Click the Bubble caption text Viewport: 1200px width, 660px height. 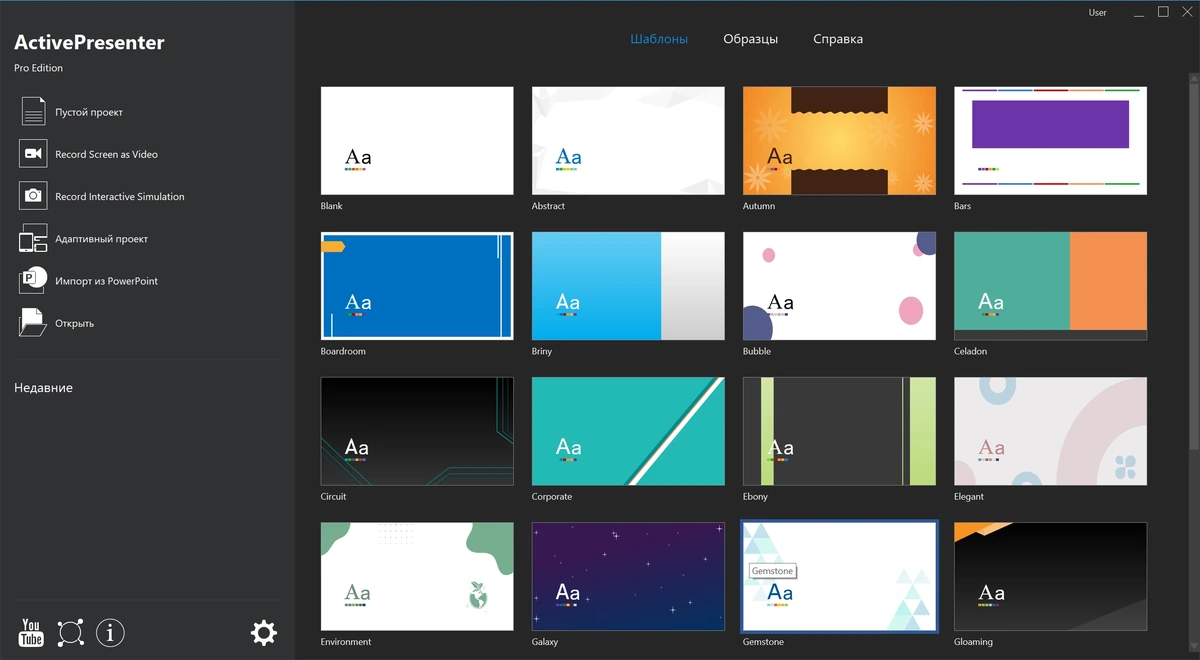pyautogui.click(x=757, y=351)
